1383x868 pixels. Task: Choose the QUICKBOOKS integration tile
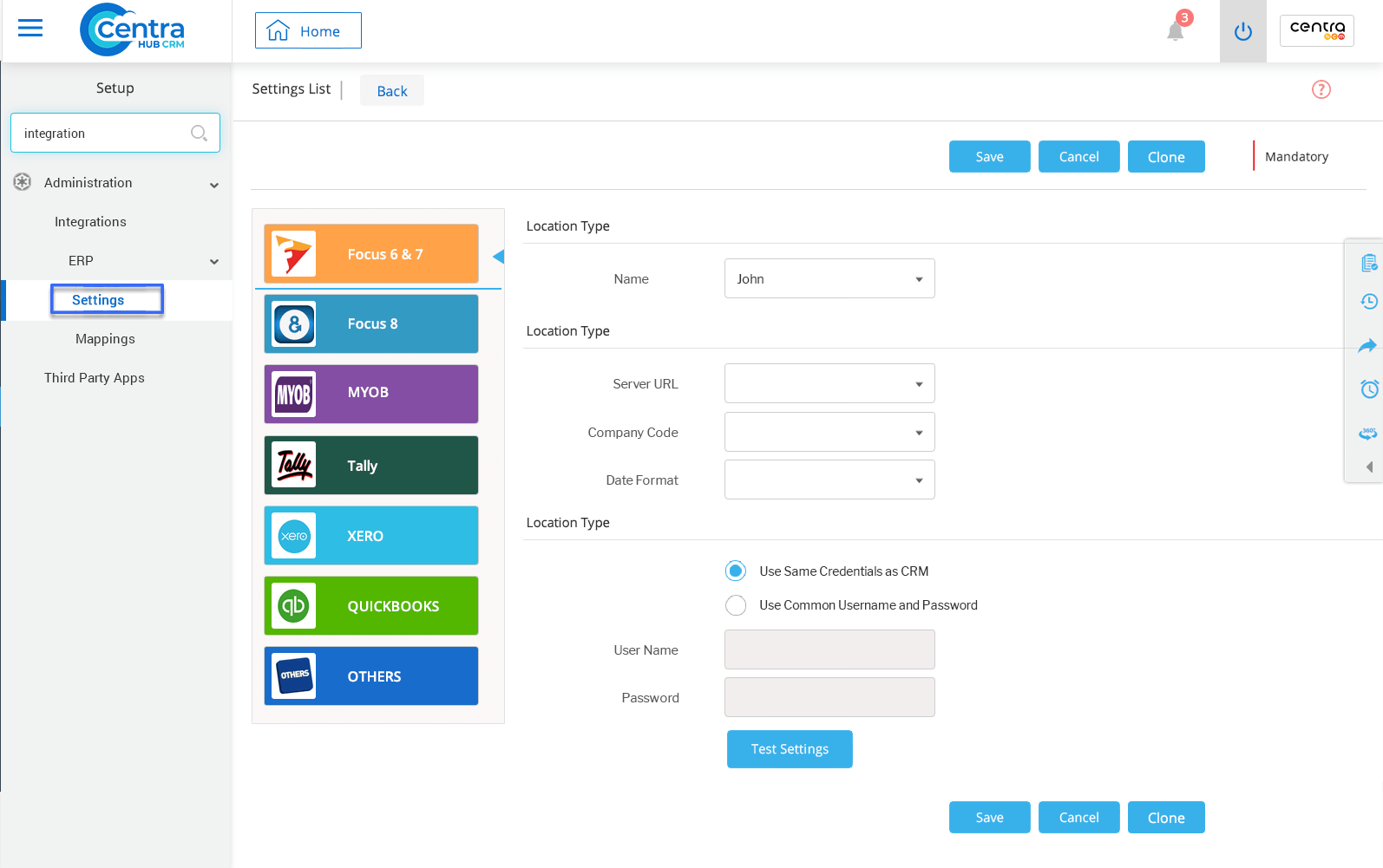point(371,605)
